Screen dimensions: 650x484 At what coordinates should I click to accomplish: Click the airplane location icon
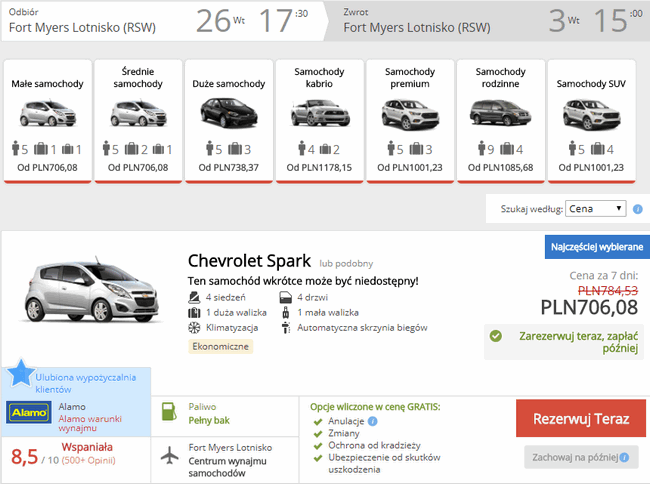pyautogui.click(x=170, y=456)
